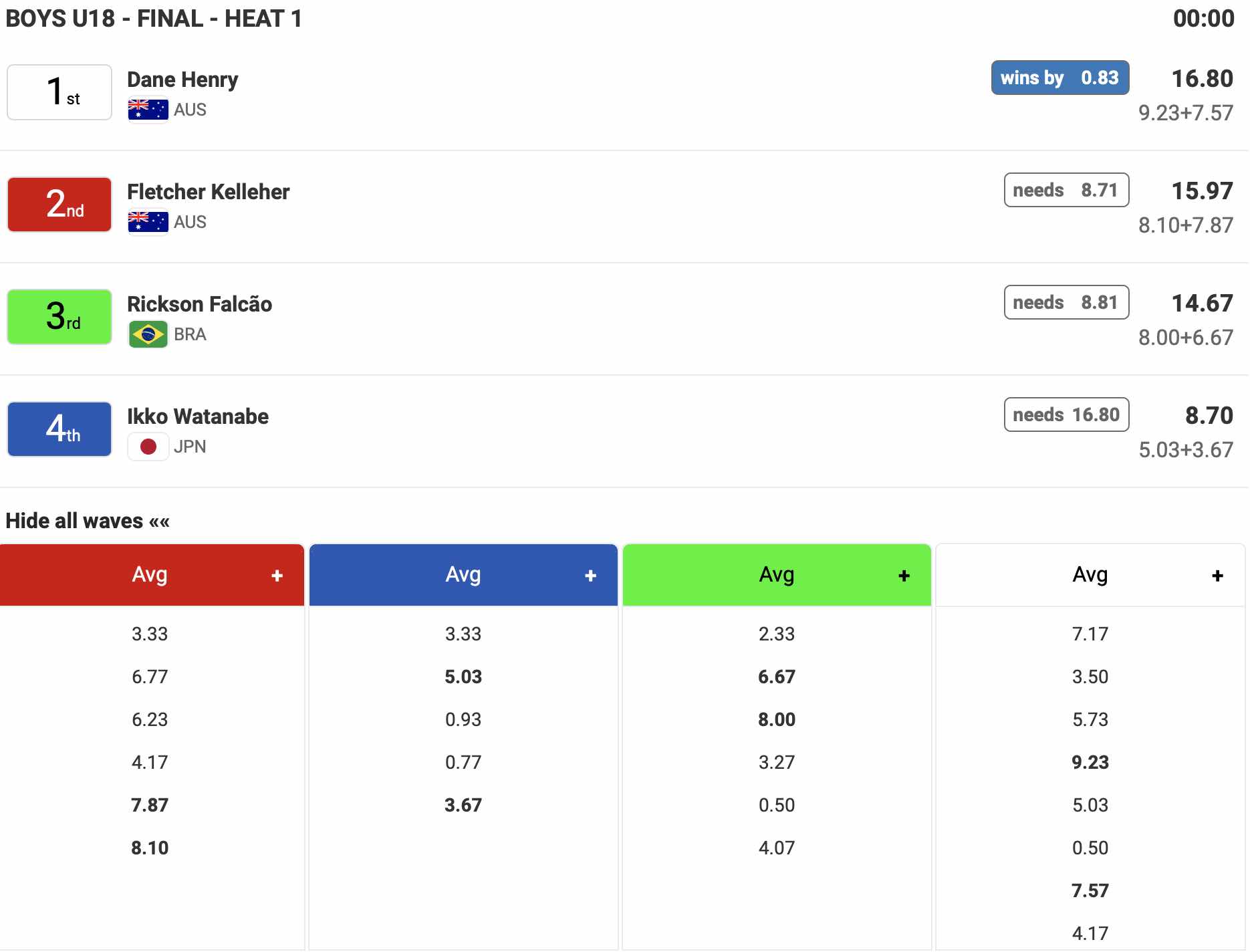Click the red 2nd place badge

tap(59, 205)
